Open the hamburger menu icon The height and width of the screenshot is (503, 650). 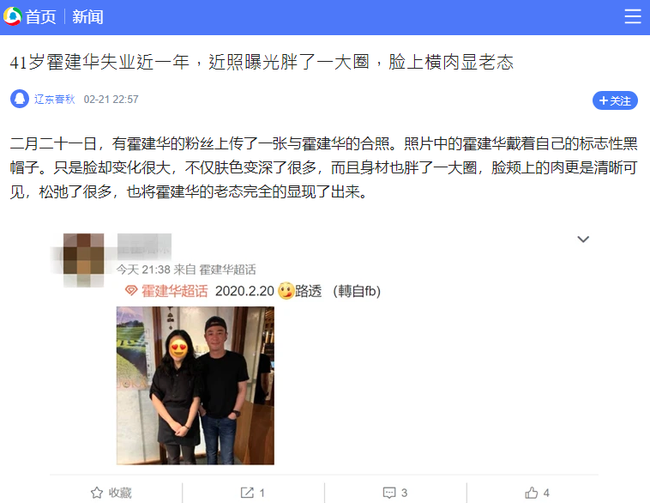pyautogui.click(x=633, y=17)
